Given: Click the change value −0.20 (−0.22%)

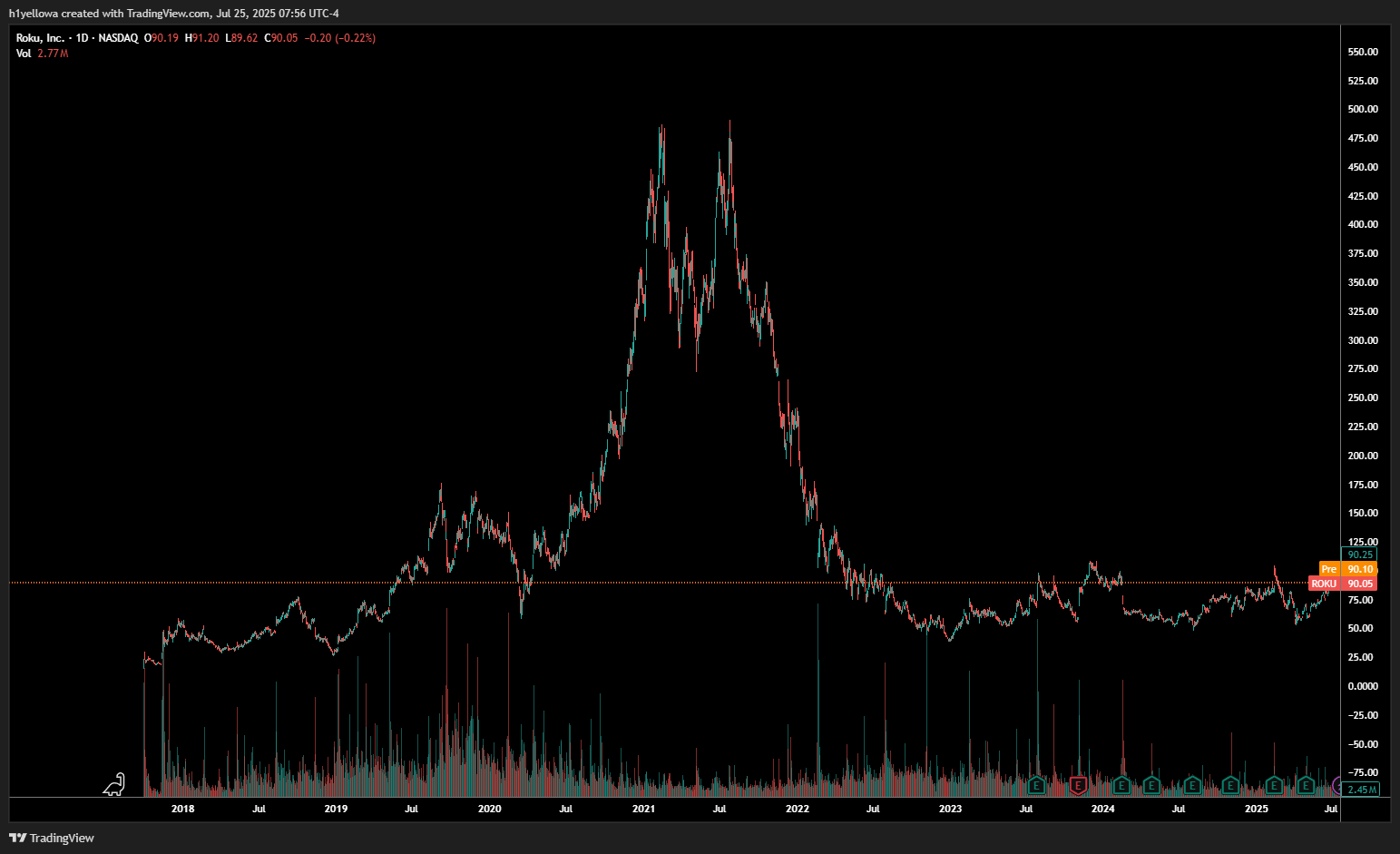Looking at the screenshot, I should [x=340, y=38].
